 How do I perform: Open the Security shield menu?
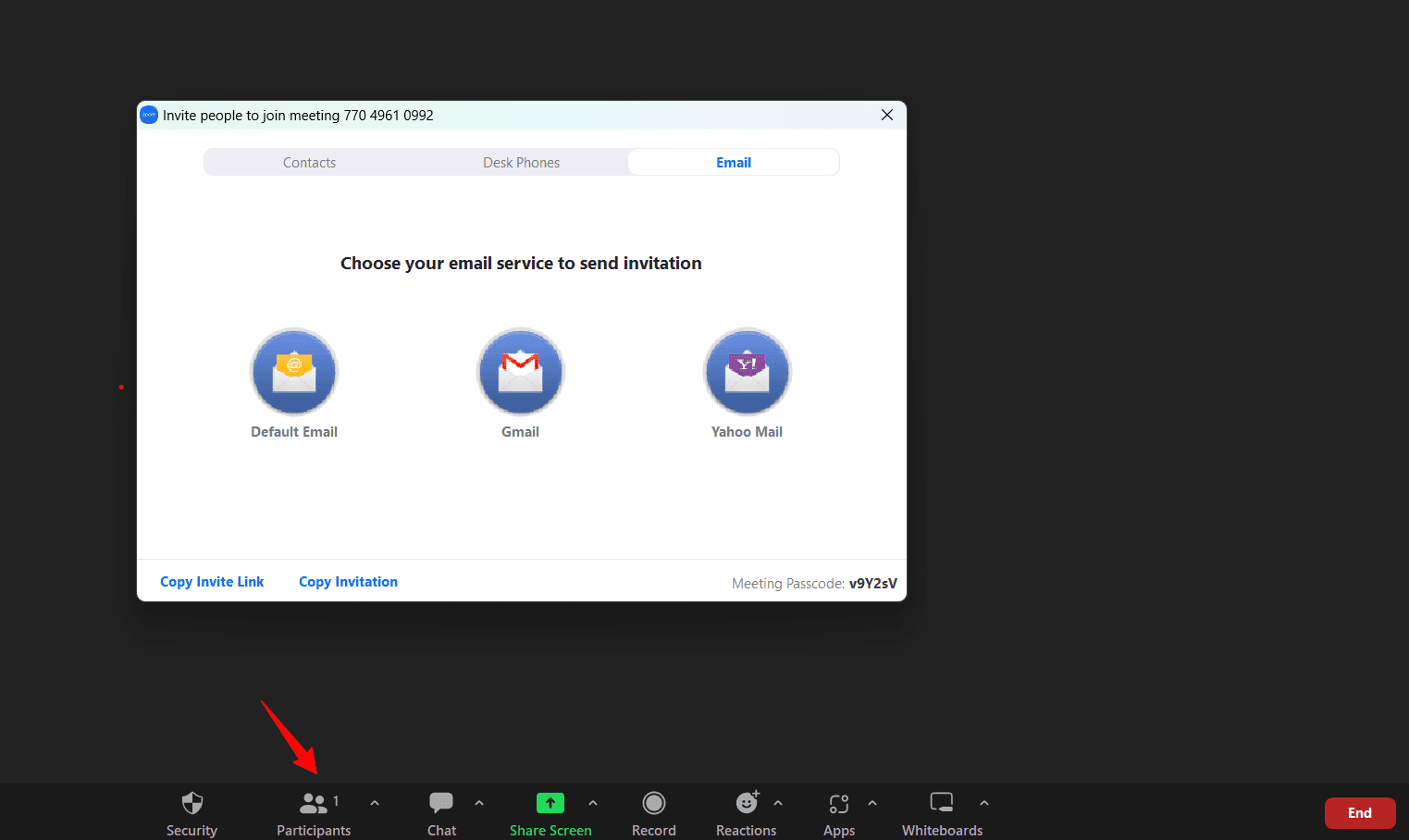(192, 813)
